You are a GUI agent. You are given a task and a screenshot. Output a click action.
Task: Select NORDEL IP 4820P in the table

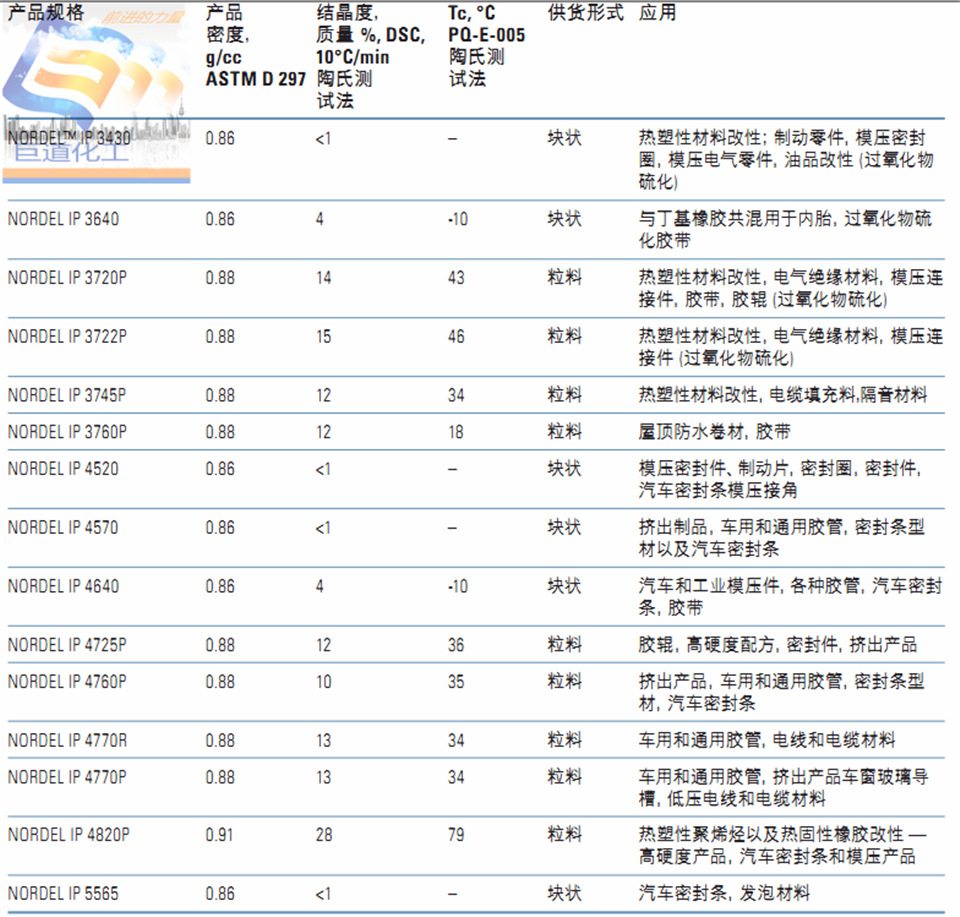[69, 835]
